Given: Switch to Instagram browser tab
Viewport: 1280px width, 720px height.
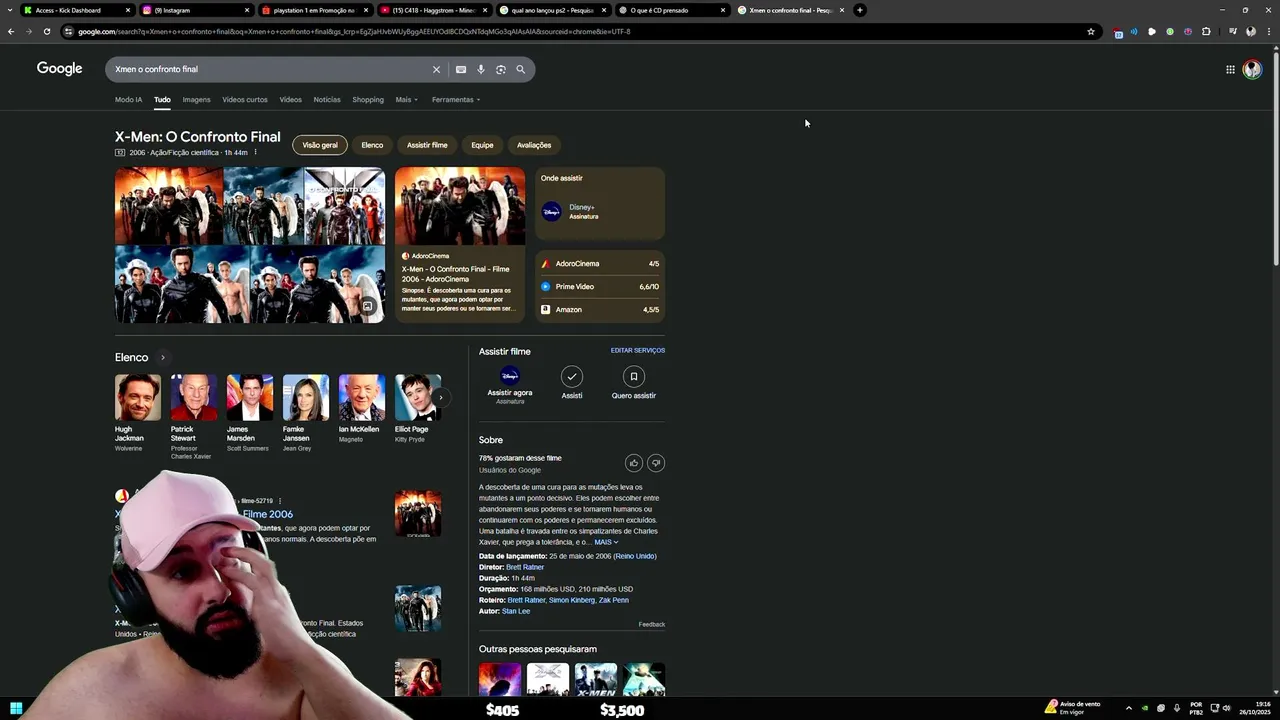Looking at the screenshot, I should coord(195,10).
